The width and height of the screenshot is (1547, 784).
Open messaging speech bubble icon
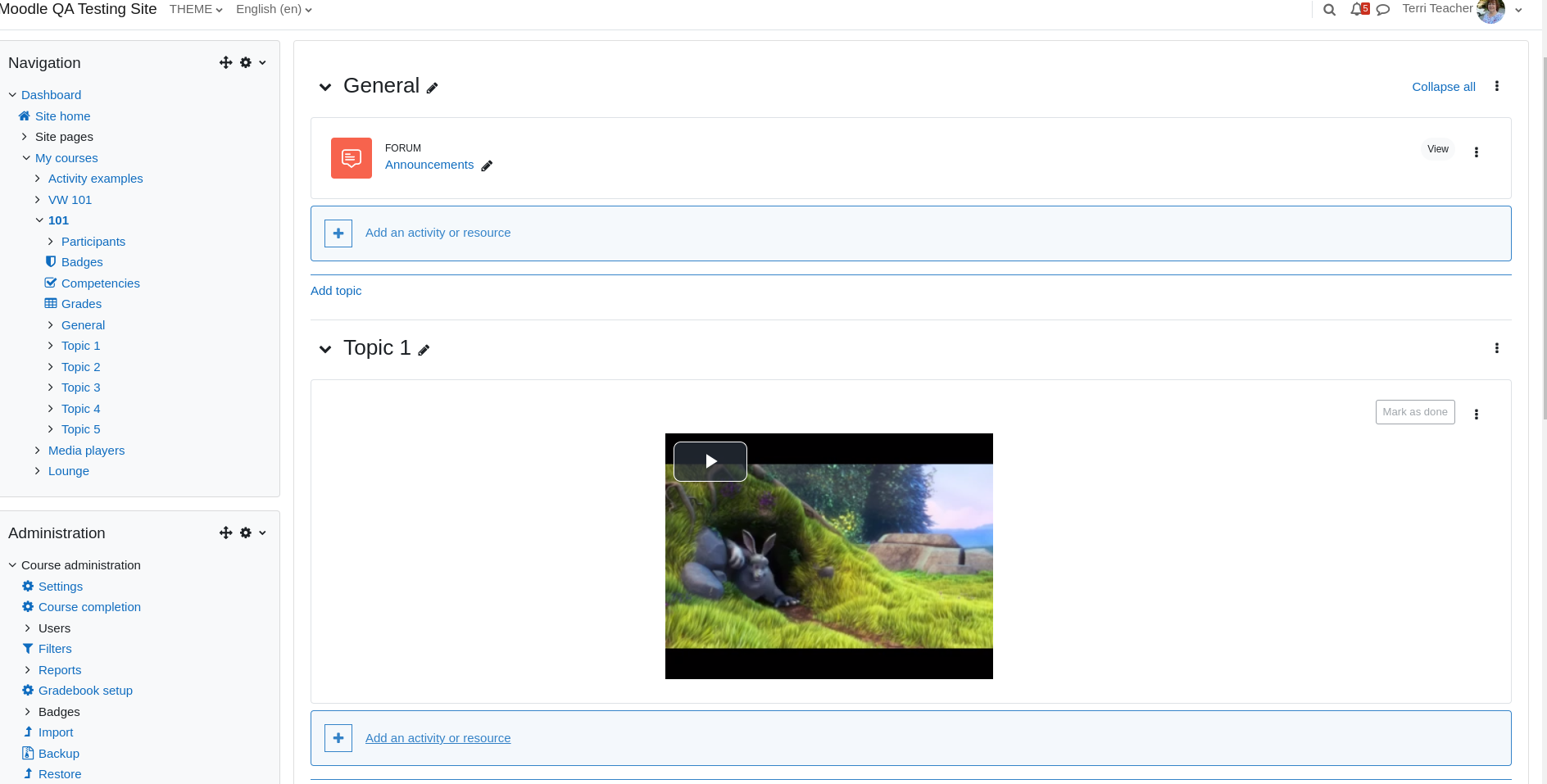click(x=1383, y=10)
